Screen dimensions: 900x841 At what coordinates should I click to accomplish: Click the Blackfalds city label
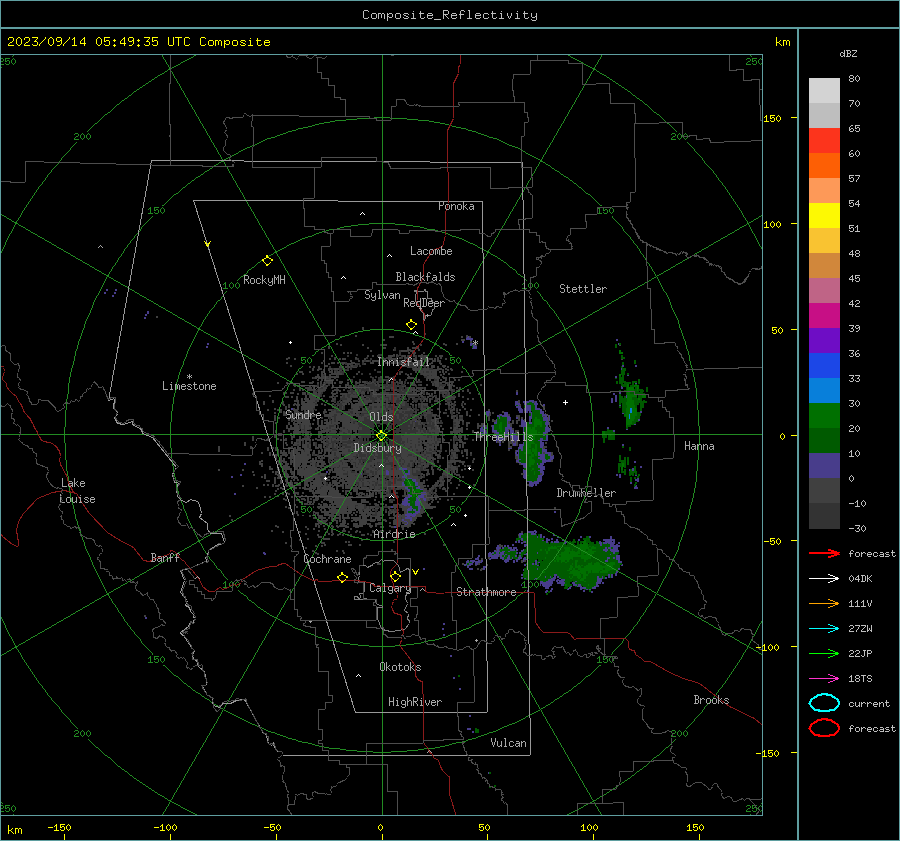click(425, 277)
